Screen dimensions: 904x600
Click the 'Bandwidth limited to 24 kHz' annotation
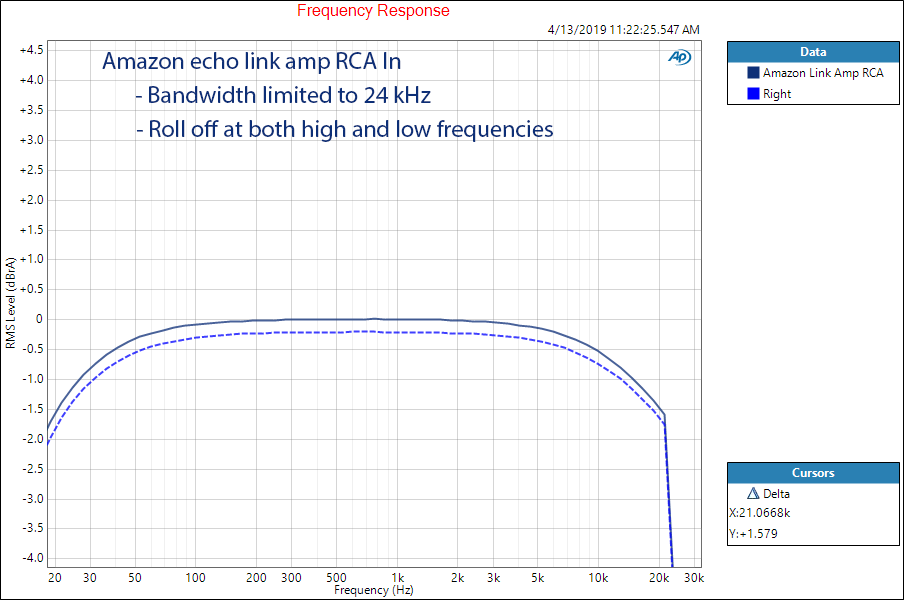(x=283, y=95)
